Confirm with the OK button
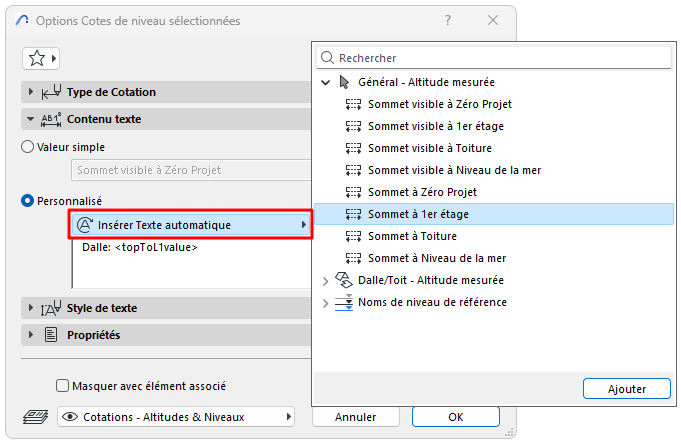Viewport: 681px width, 444px height. click(456, 417)
